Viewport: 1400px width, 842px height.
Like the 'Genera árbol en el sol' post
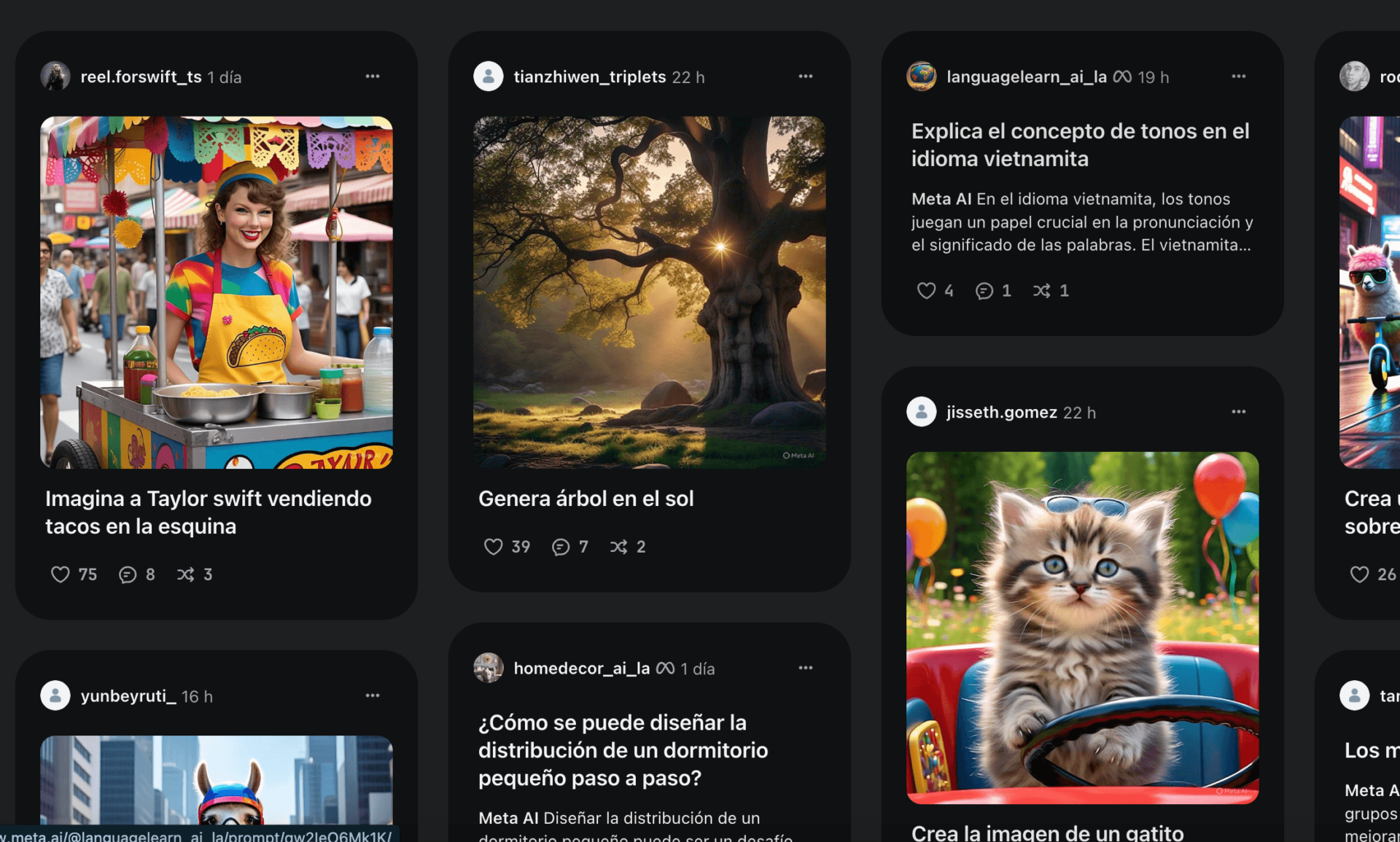pyautogui.click(x=494, y=547)
